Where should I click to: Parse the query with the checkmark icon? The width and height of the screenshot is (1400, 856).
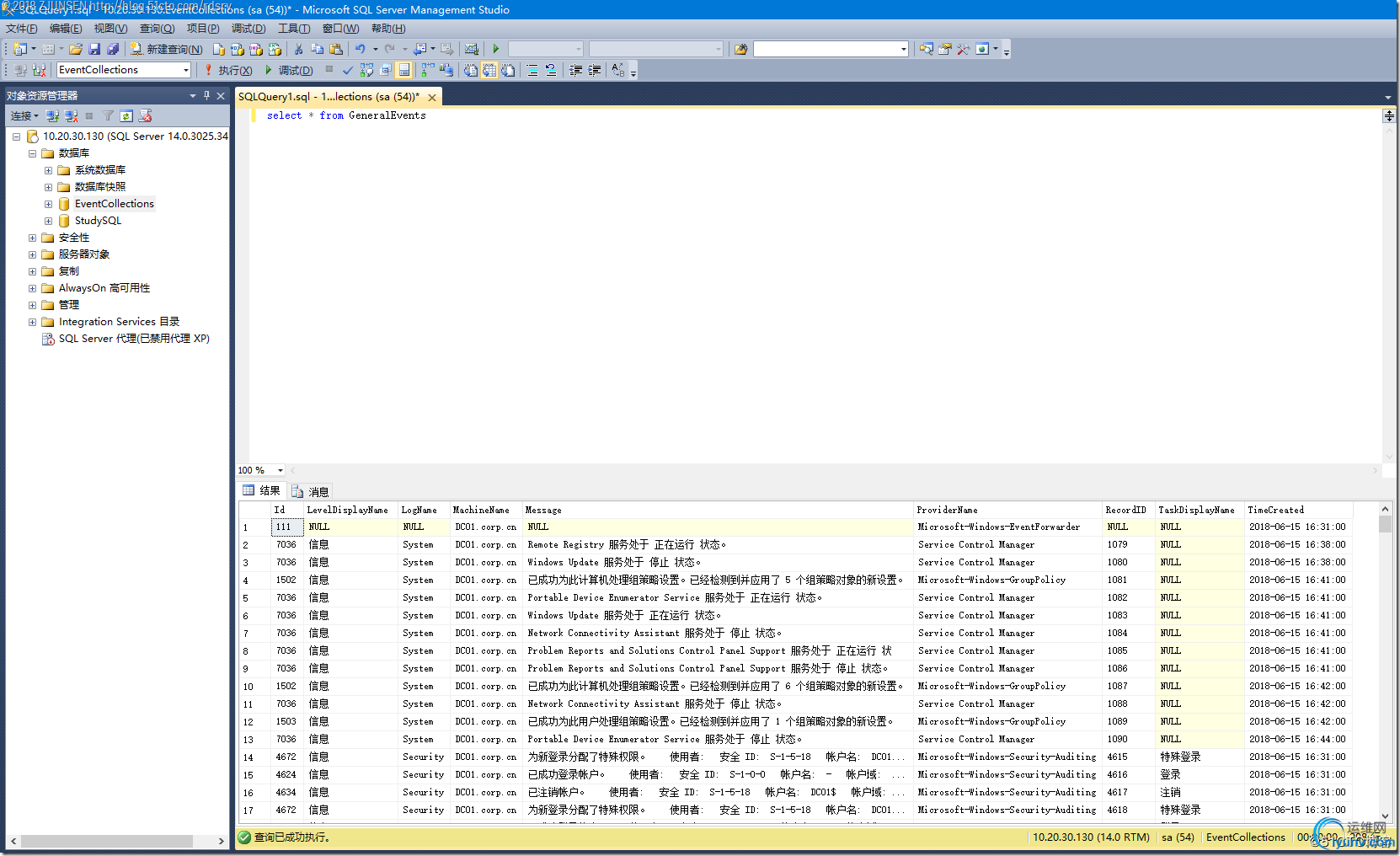[348, 70]
